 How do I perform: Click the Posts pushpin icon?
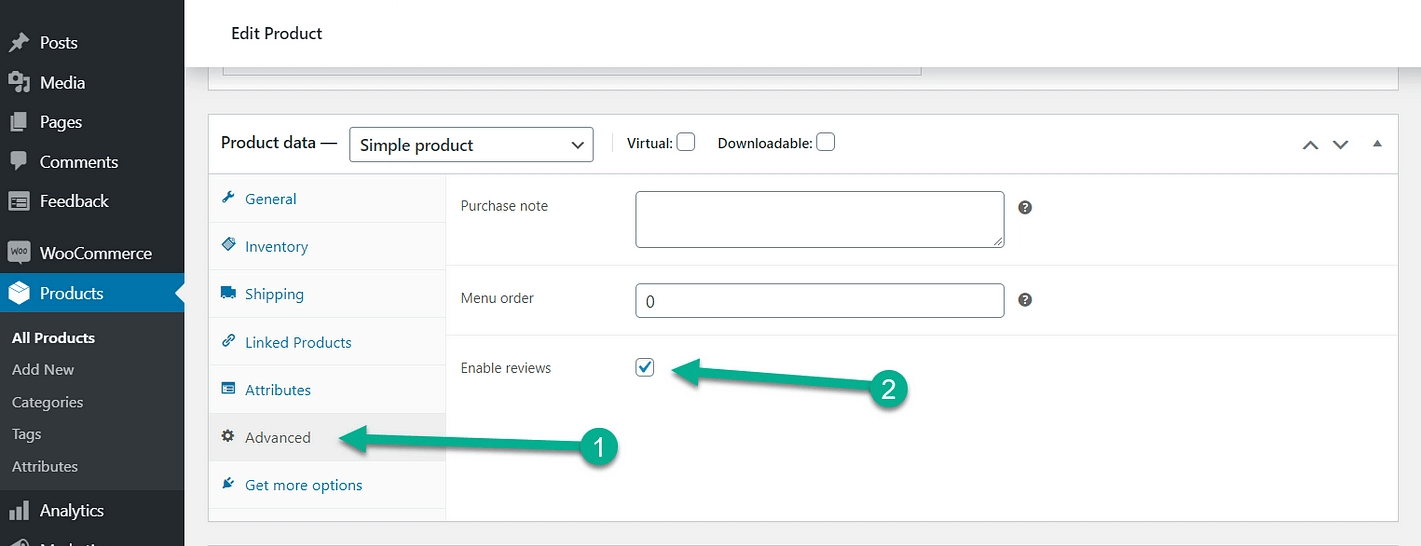[x=19, y=43]
